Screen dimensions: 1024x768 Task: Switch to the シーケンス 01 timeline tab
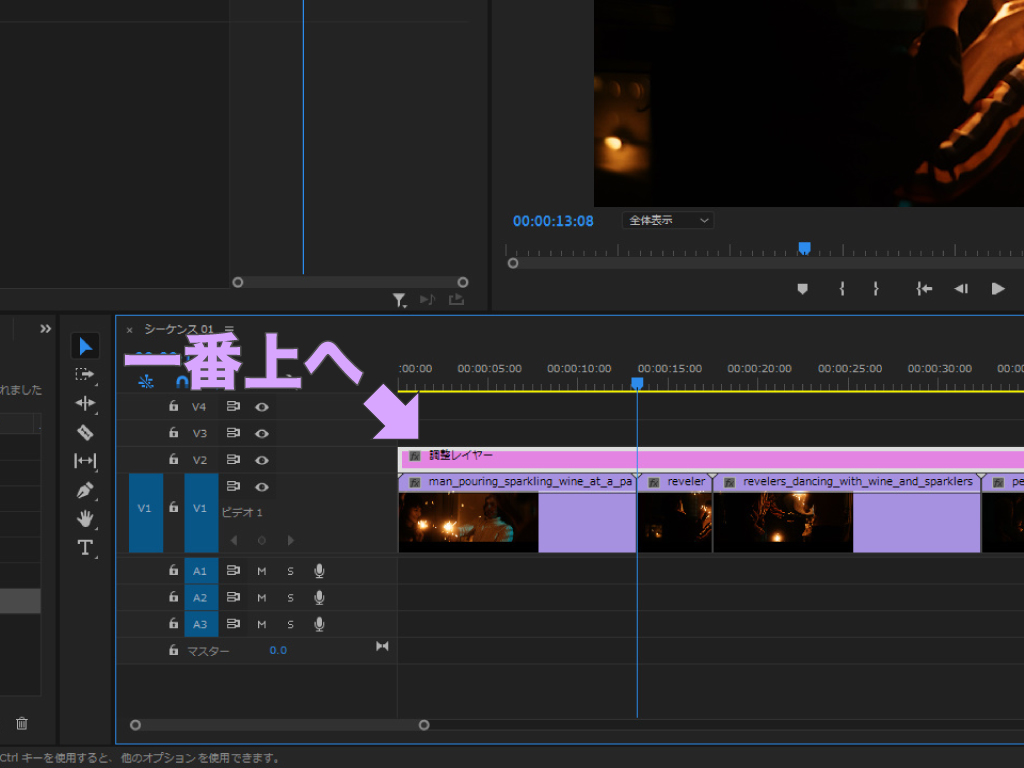point(178,329)
